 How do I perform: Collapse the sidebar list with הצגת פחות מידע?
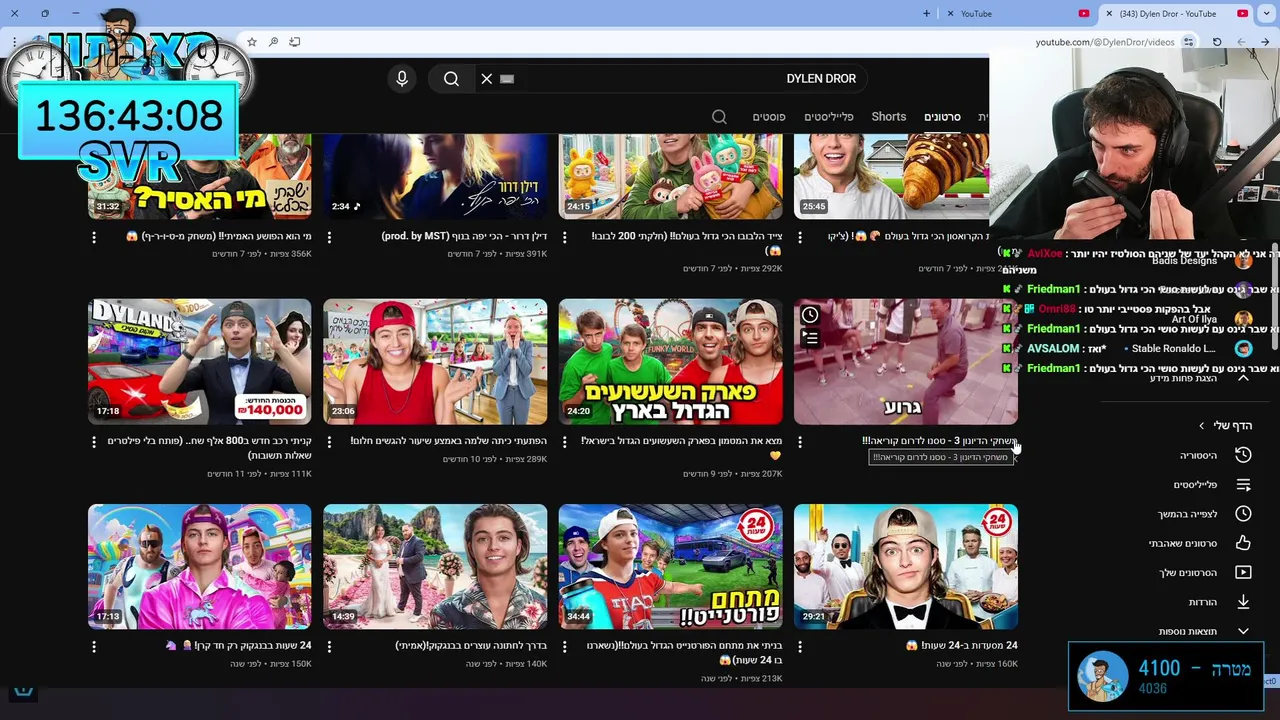point(1198,378)
